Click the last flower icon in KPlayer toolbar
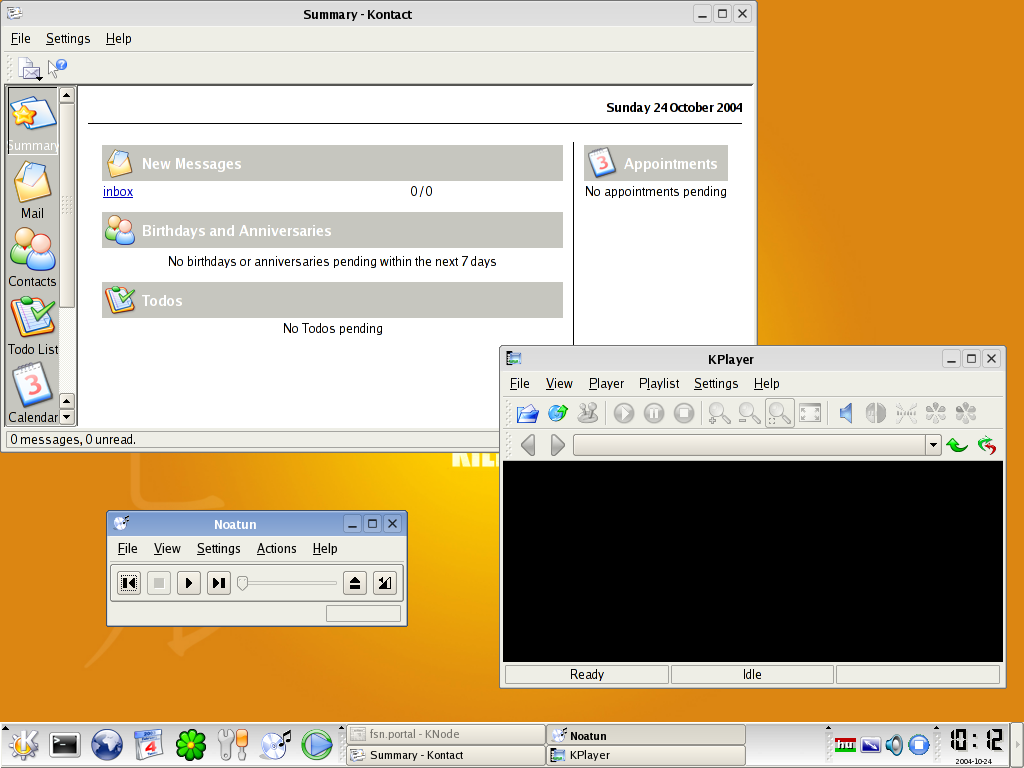This screenshot has height=768, width=1024. click(x=966, y=413)
